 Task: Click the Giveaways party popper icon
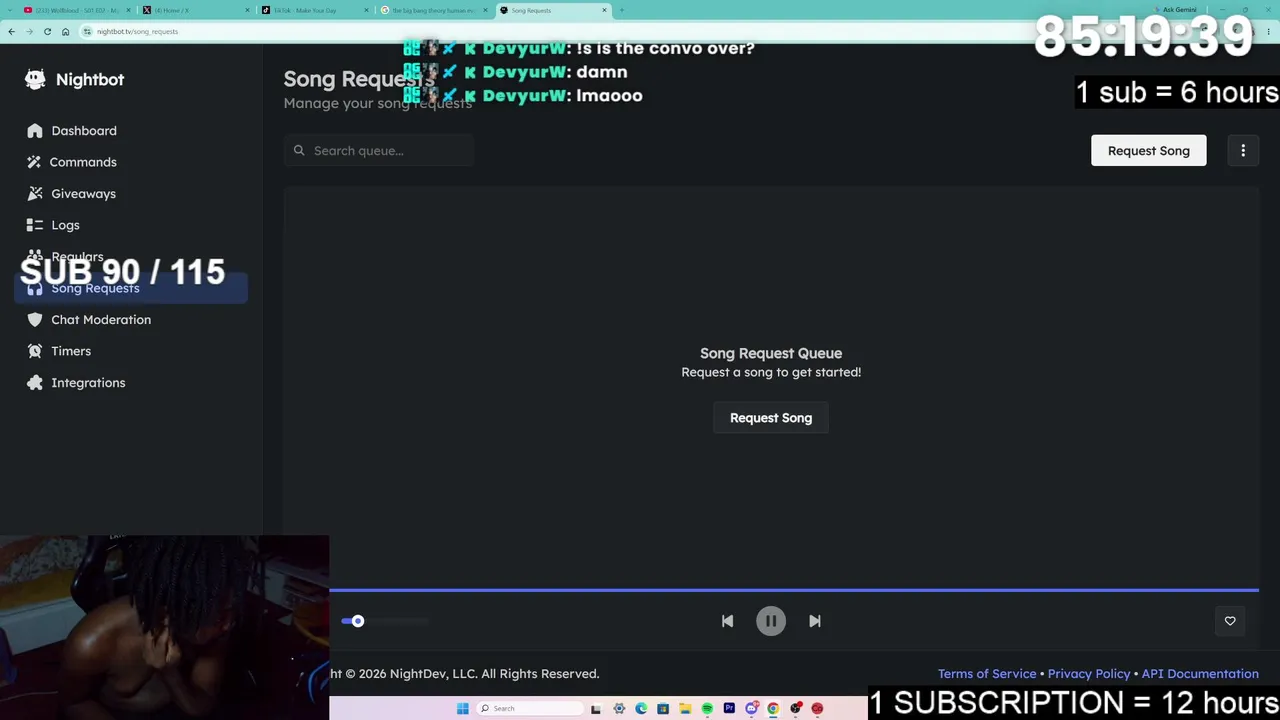35,194
